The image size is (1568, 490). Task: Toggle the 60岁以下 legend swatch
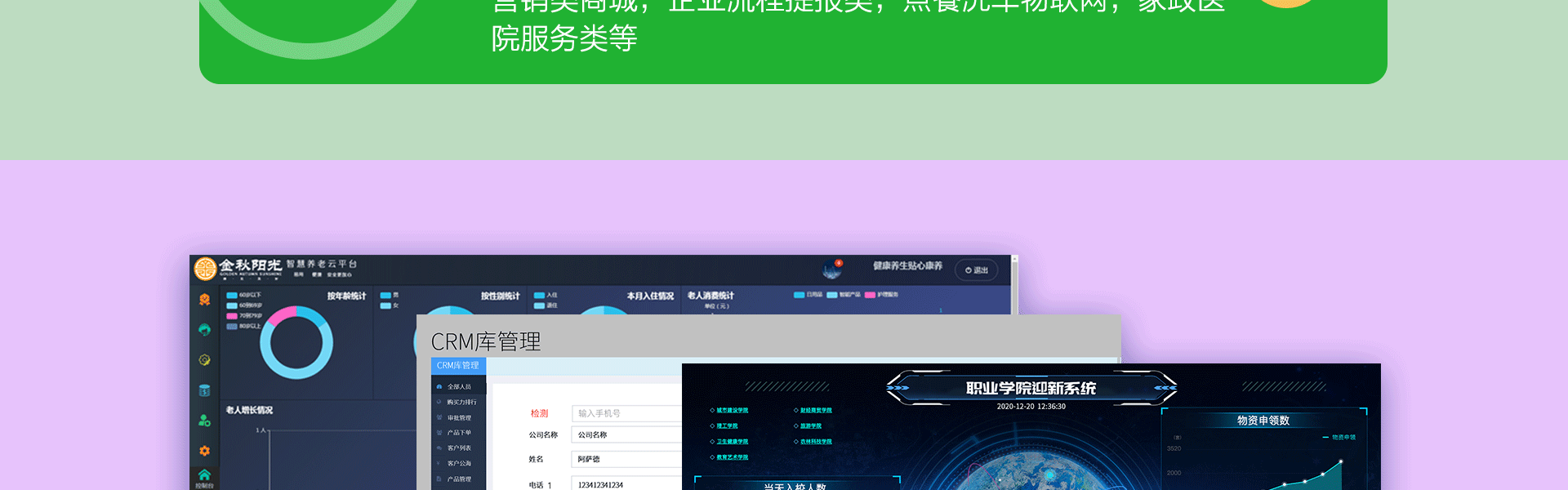click(232, 296)
